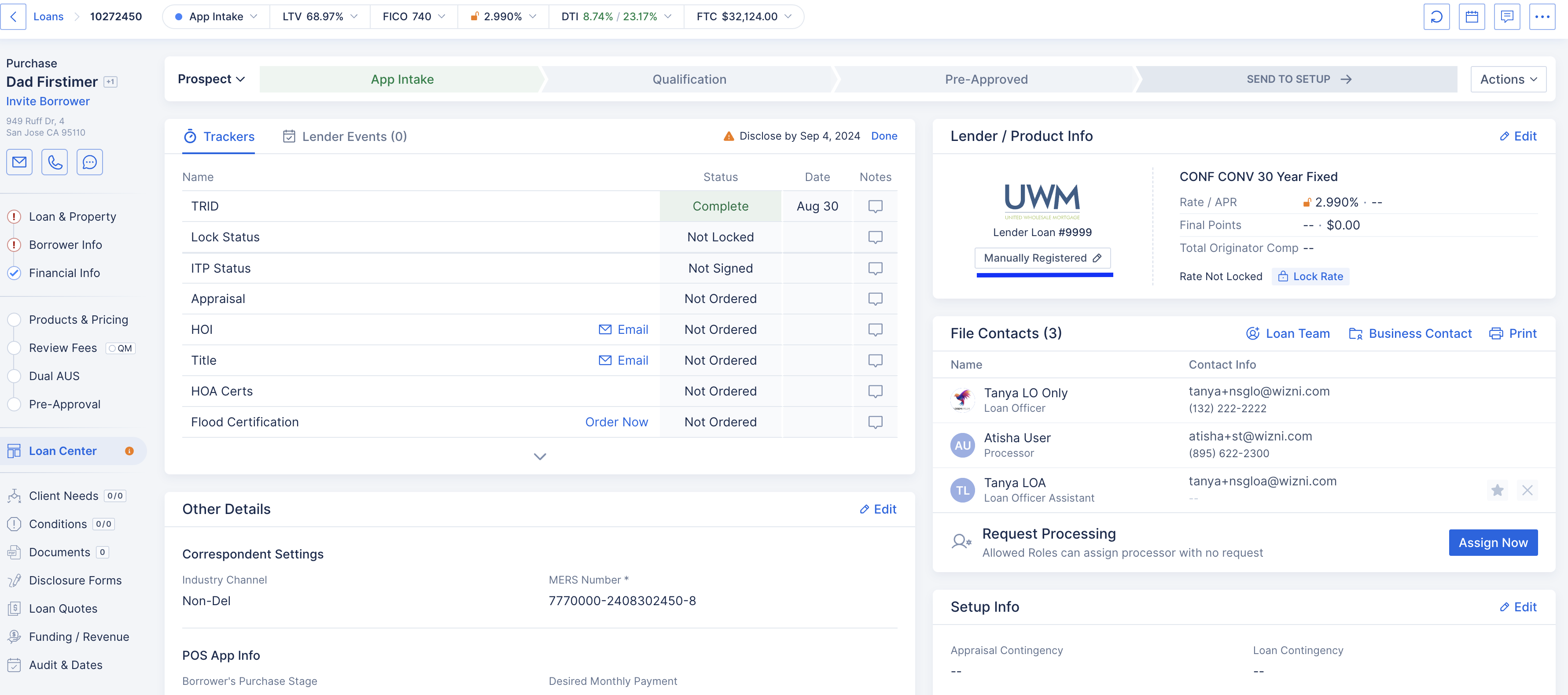This screenshot has height=695, width=1568.
Task: Switch to Lender Events tab
Action: click(345, 137)
